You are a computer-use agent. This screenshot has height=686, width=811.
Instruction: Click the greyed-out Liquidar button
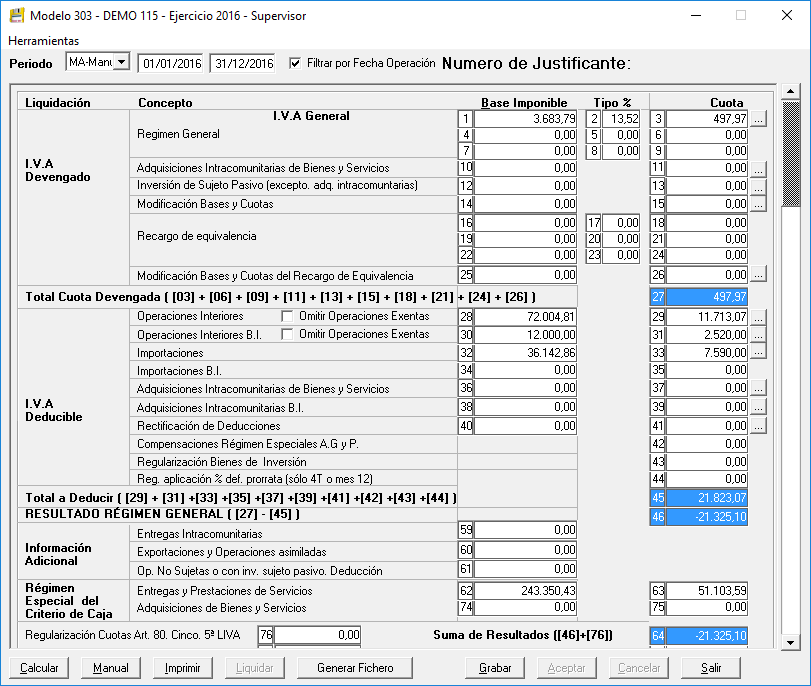click(x=254, y=668)
